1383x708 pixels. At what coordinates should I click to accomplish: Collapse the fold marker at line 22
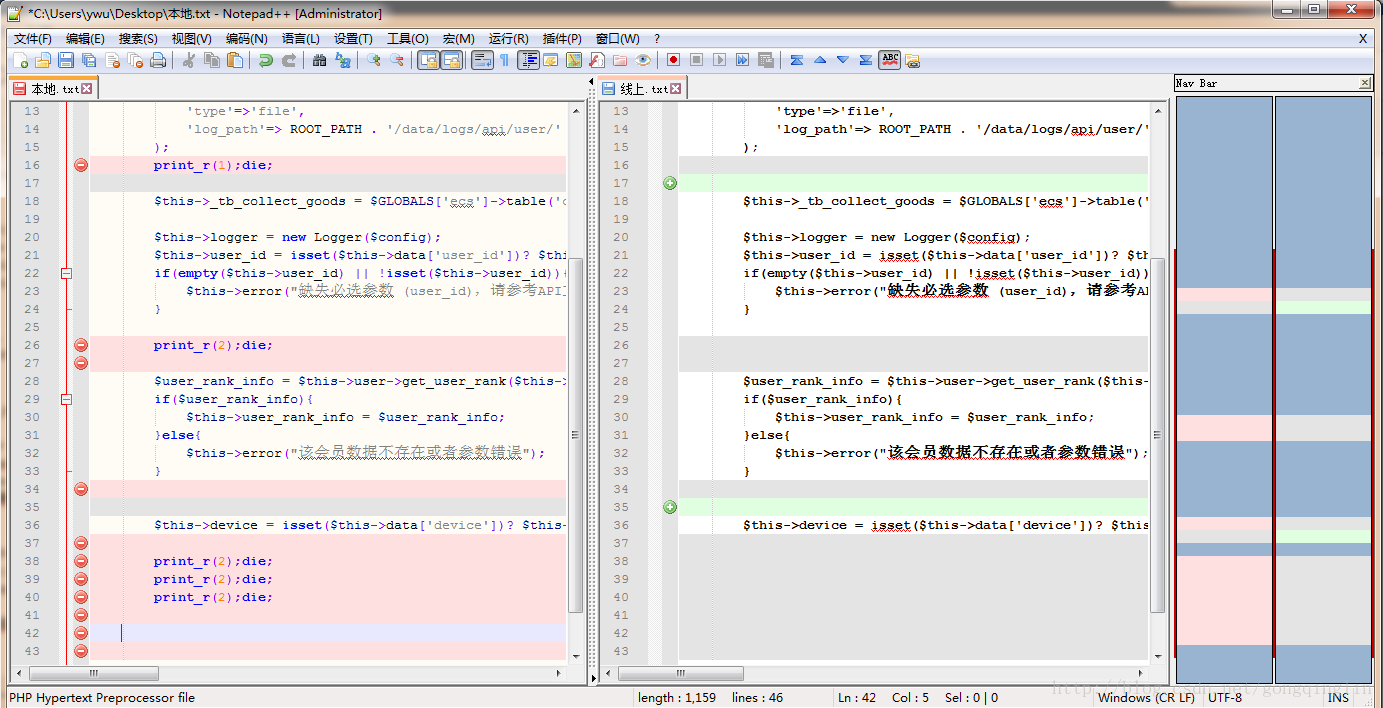[x=67, y=273]
